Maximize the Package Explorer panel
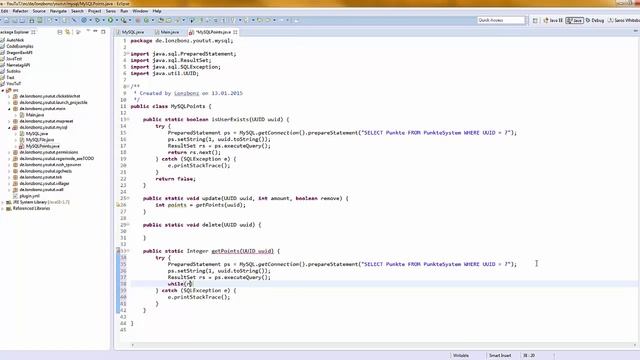The image size is (640, 360). tap(103, 31)
